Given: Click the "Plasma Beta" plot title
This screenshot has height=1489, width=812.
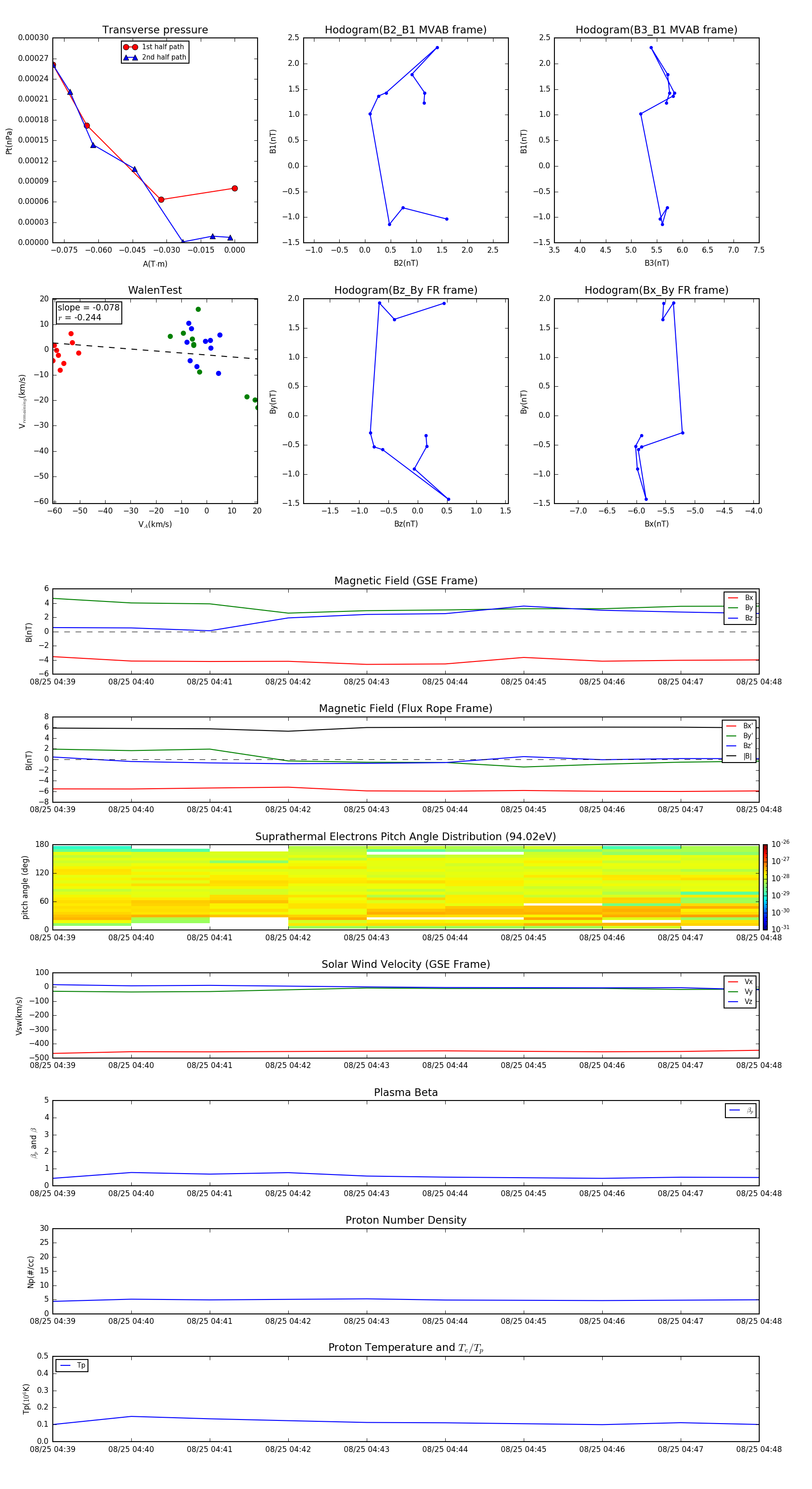Looking at the screenshot, I should (406, 1093).
